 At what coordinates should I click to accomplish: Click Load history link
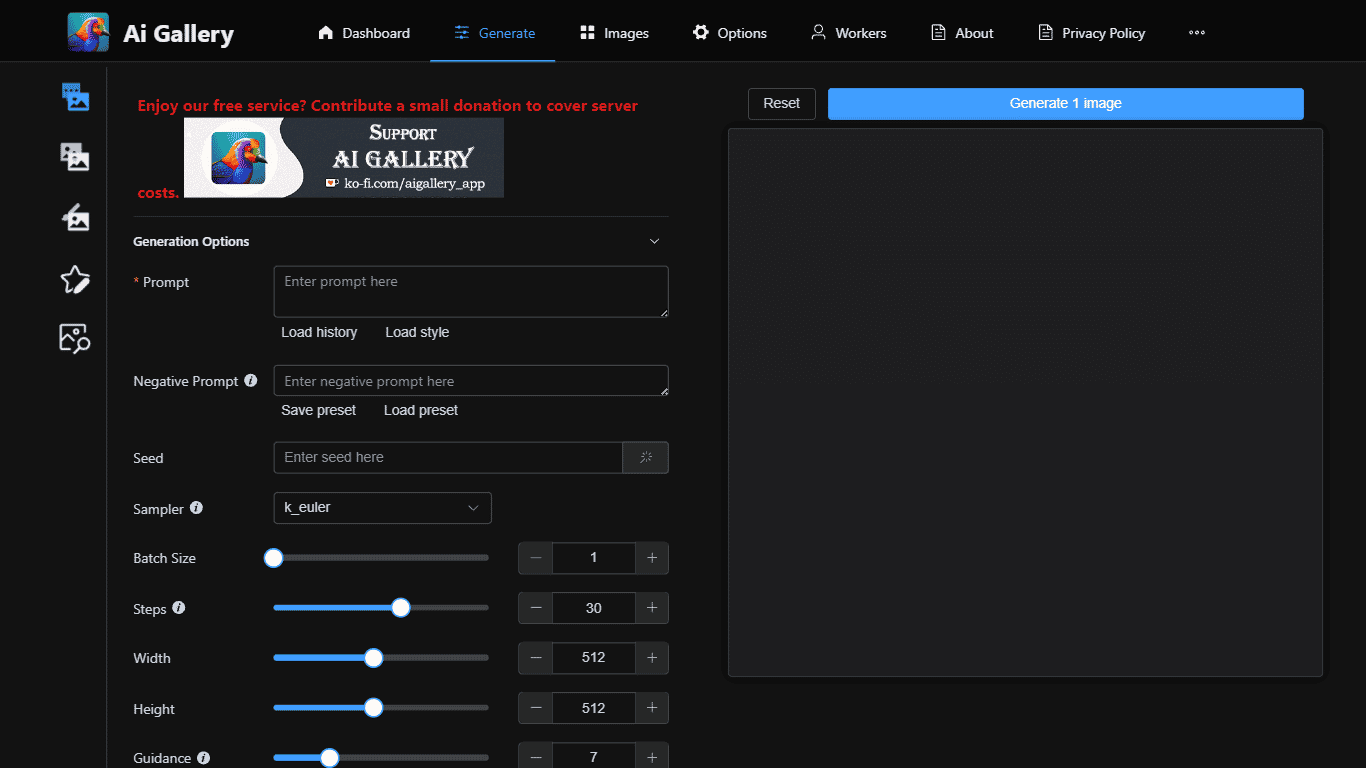319,332
